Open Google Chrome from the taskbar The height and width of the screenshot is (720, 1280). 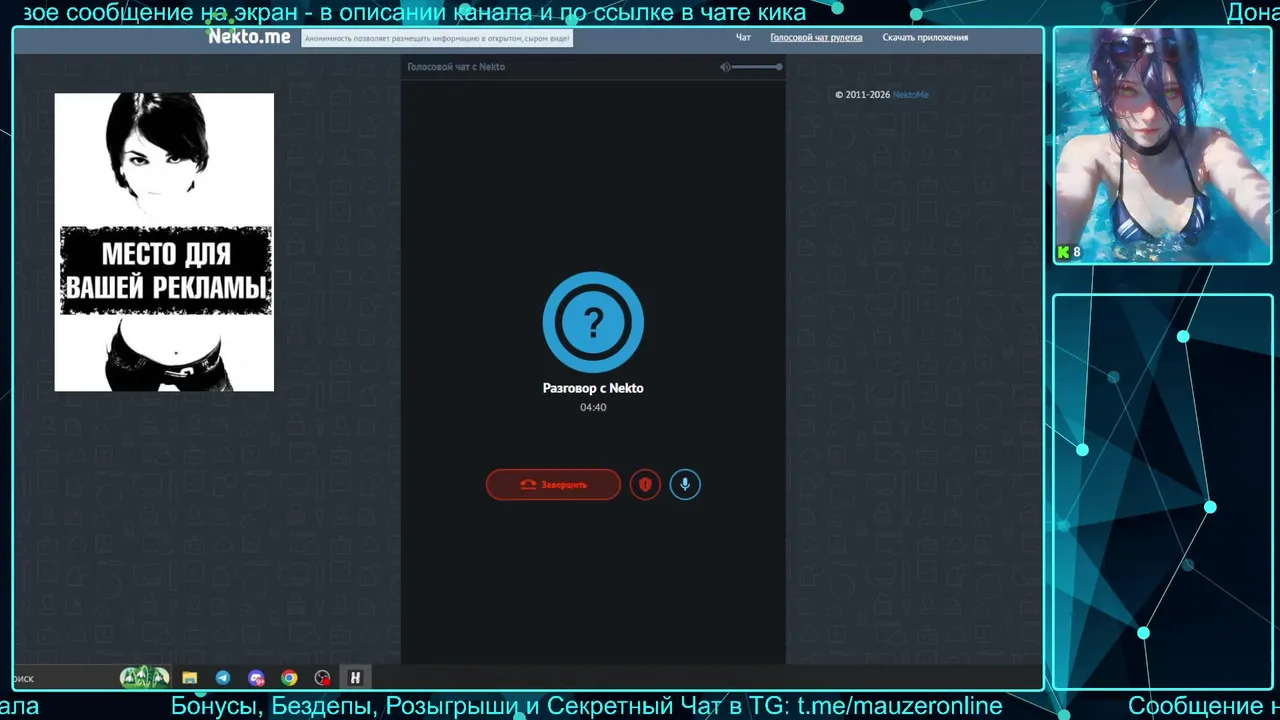[289, 678]
